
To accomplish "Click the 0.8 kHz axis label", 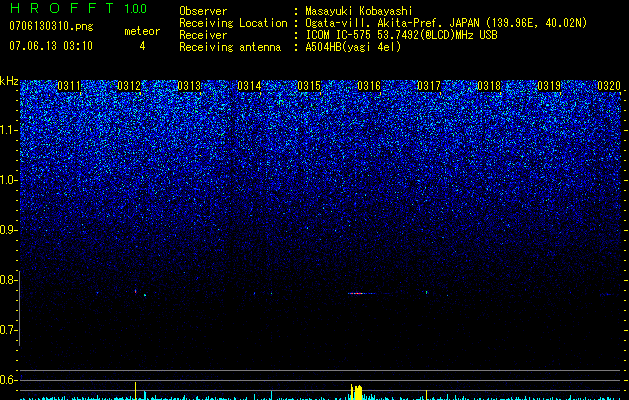I will pos(8,280).
